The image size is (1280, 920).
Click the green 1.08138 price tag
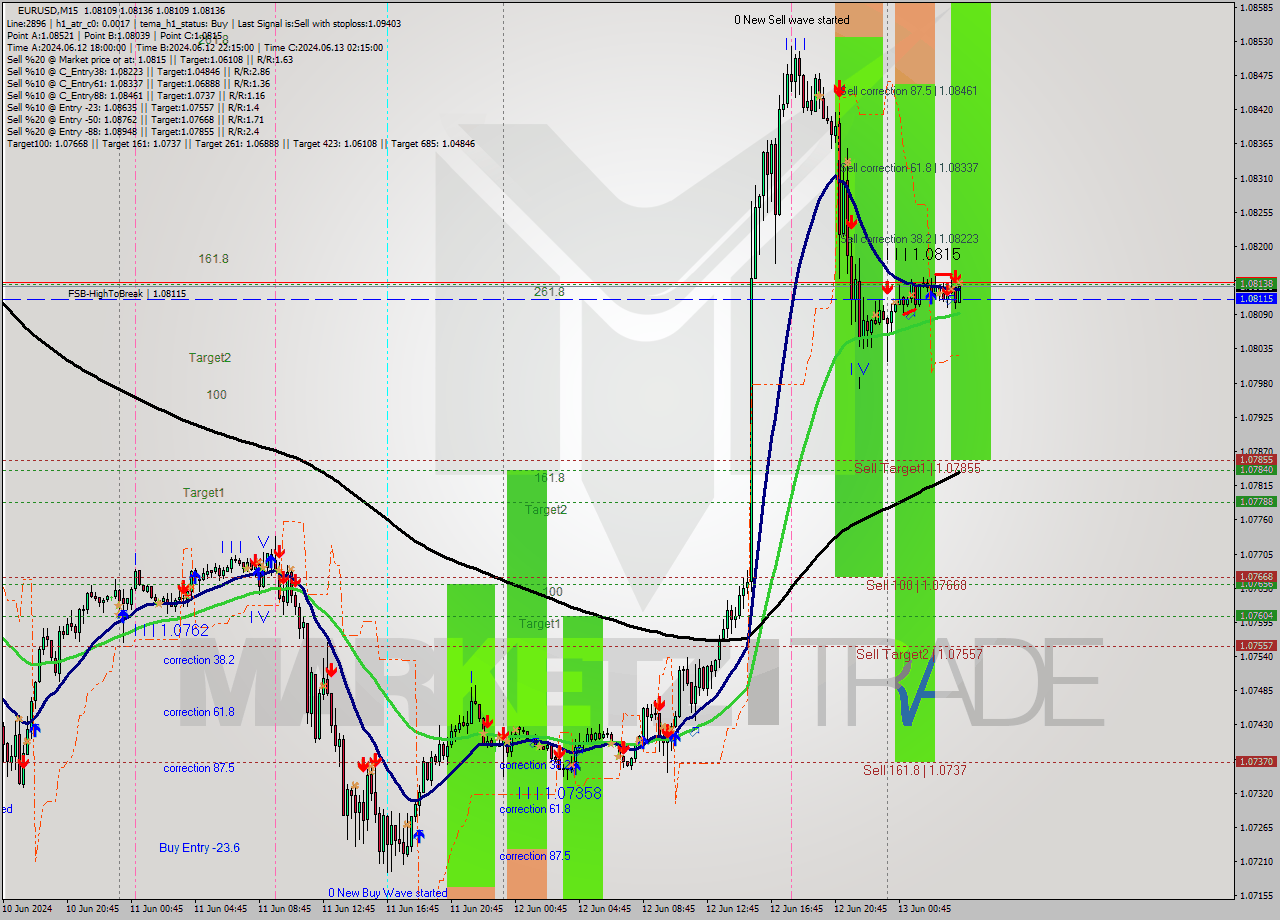click(x=1256, y=284)
